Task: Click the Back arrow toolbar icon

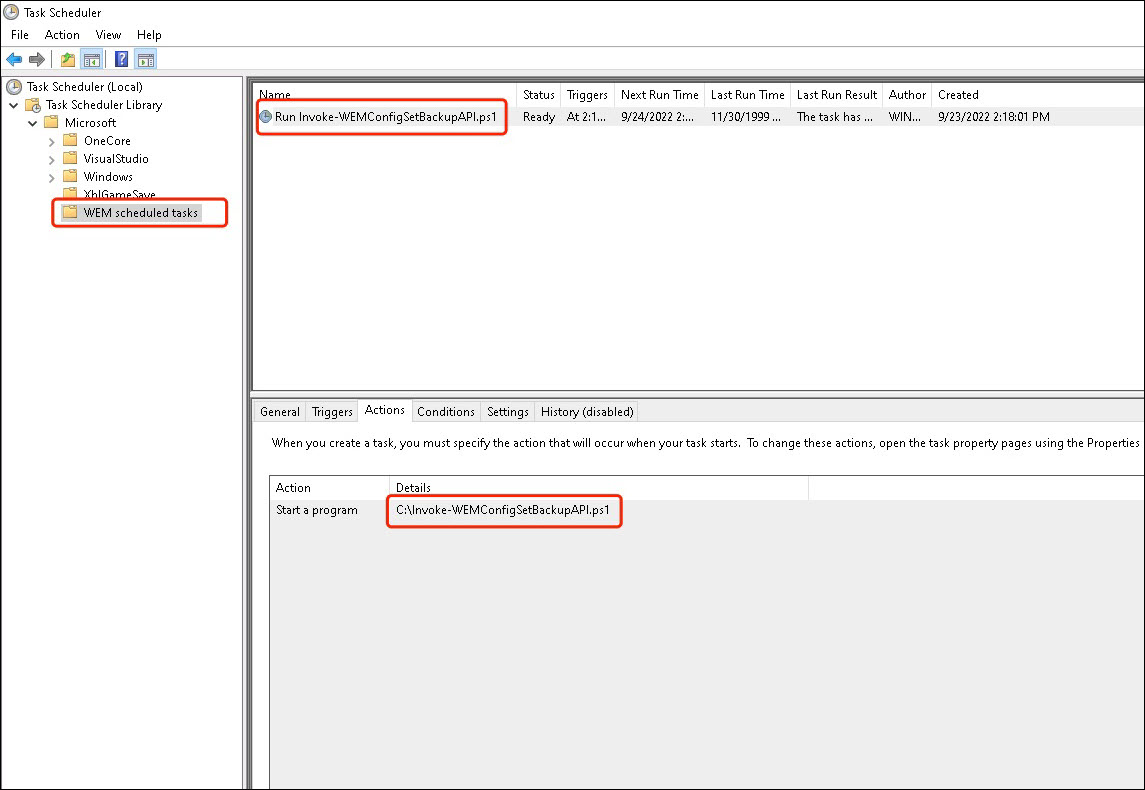Action: coord(14,59)
